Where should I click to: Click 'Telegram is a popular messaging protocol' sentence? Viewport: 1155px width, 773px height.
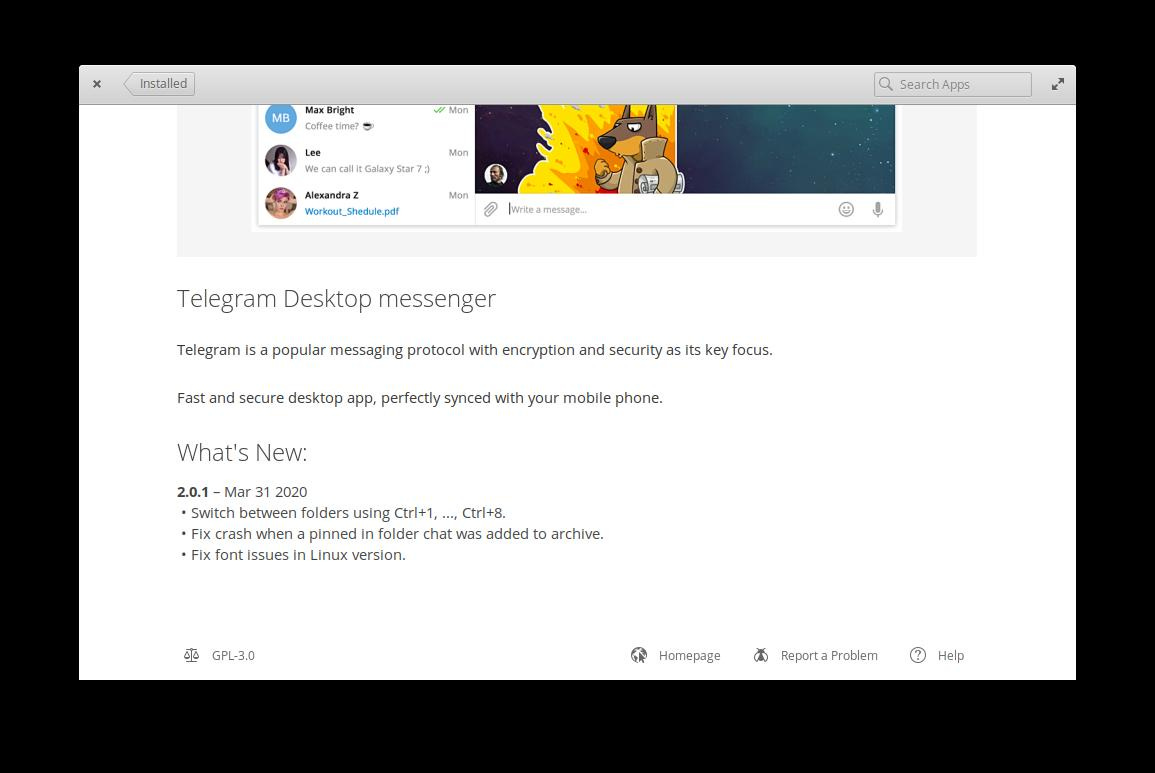tap(474, 350)
